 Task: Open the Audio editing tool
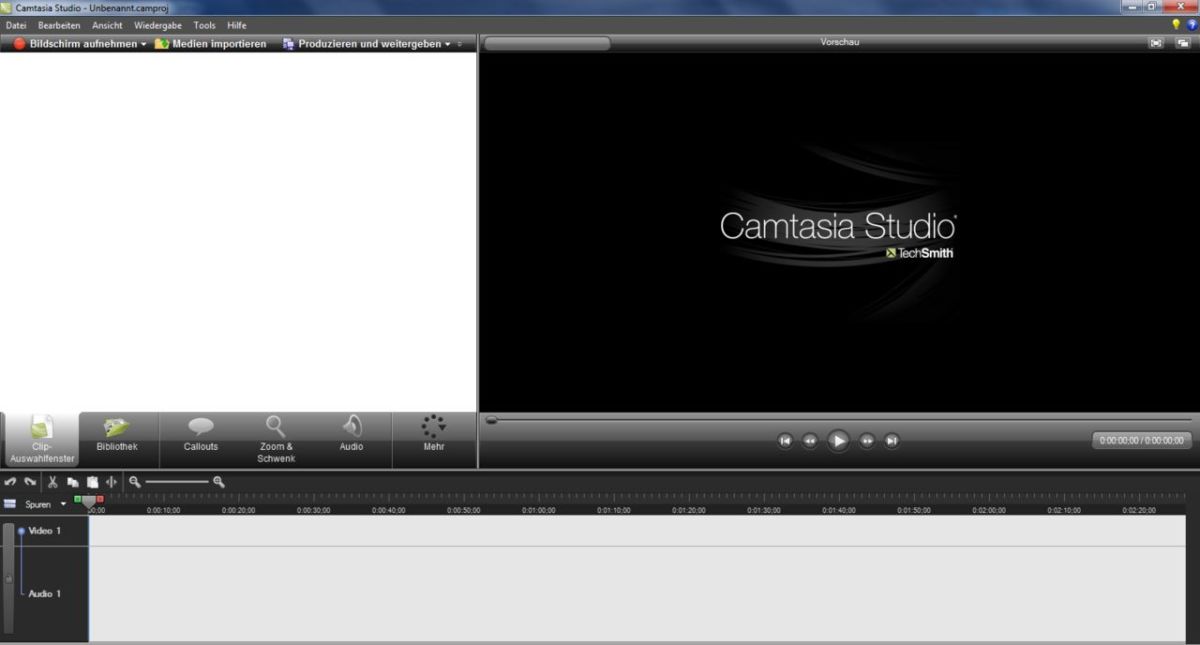coord(352,438)
